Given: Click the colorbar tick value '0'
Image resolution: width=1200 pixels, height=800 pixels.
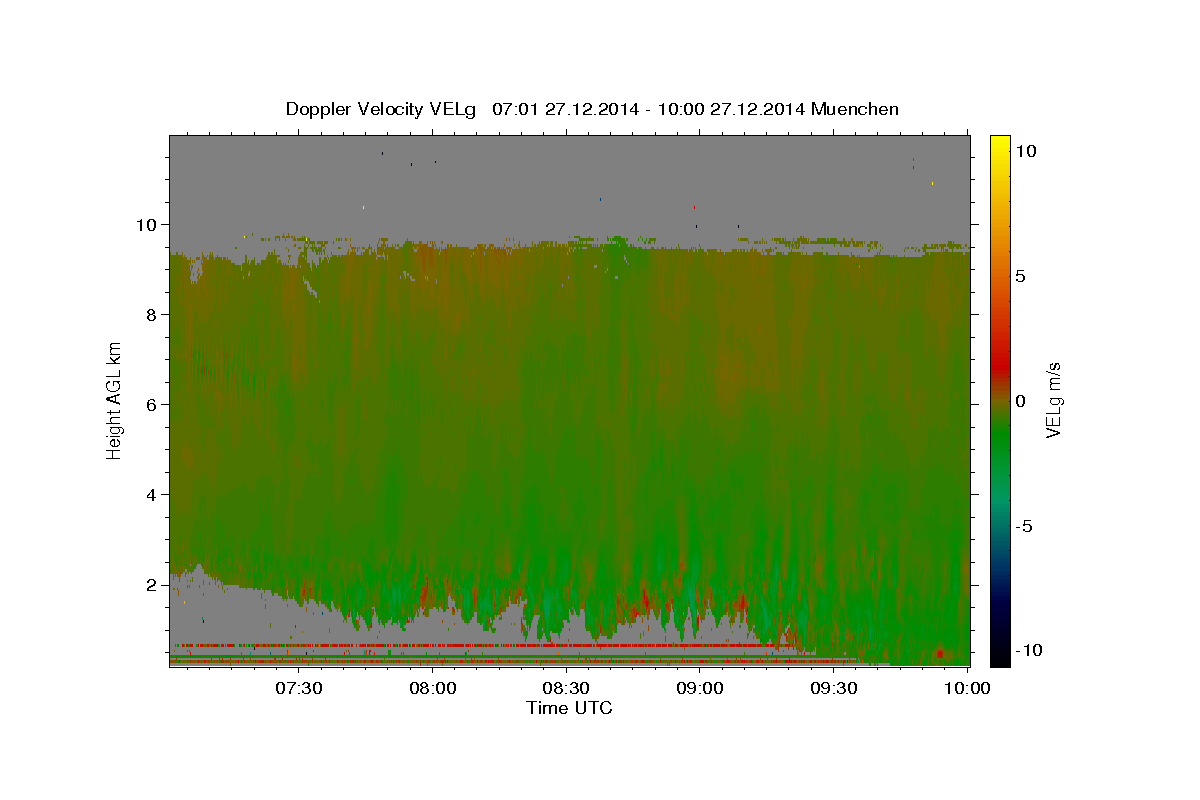Looking at the screenshot, I should tap(1020, 401).
